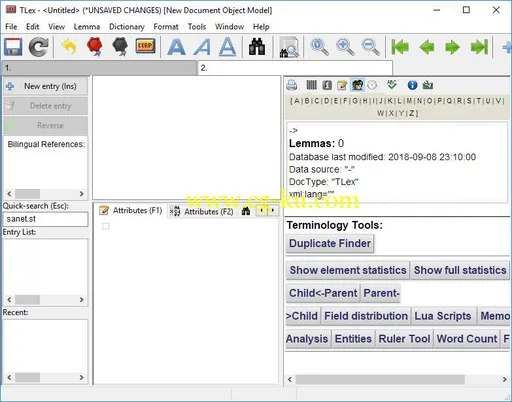Click the highlighted person face icon
This screenshot has height=402, width=512.
pyautogui.click(x=358, y=85)
